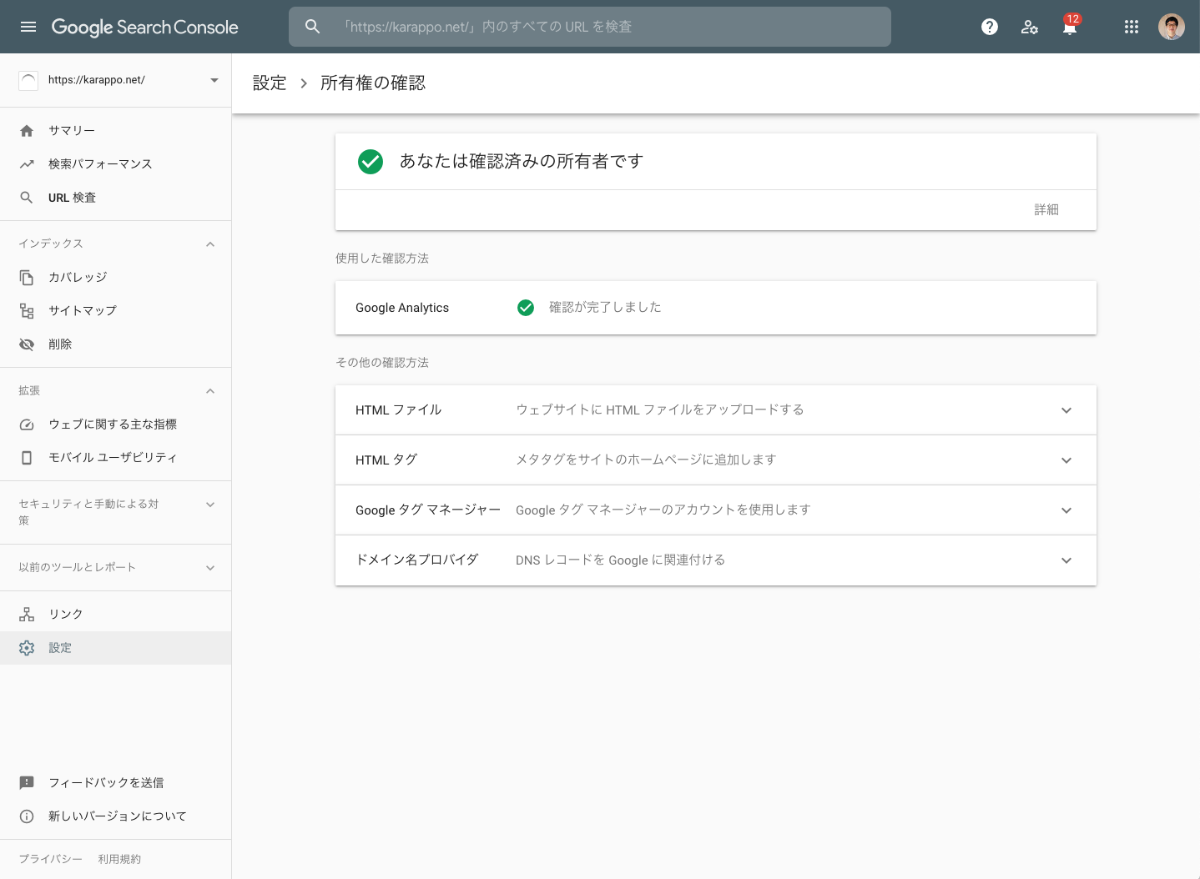Viewport: 1200px width, 879px height.
Task: Click the 'メタタグをサイトのホームページに追加します' description
Action: (646, 460)
